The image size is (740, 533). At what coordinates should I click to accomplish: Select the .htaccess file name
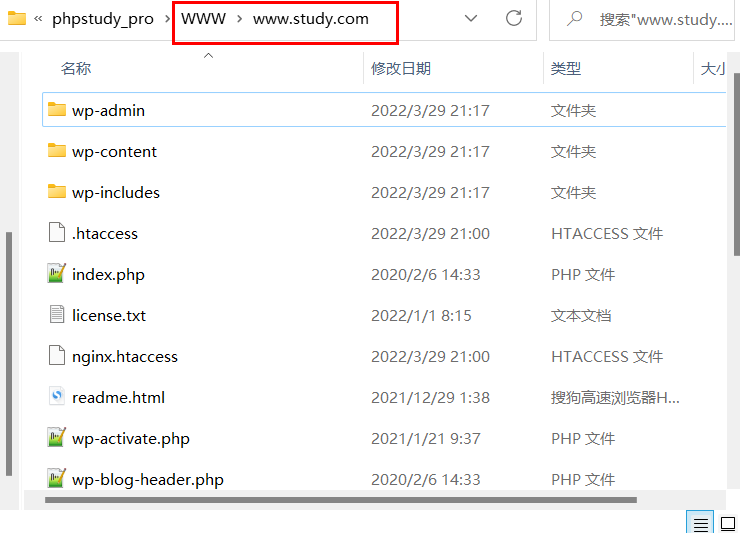pos(105,233)
